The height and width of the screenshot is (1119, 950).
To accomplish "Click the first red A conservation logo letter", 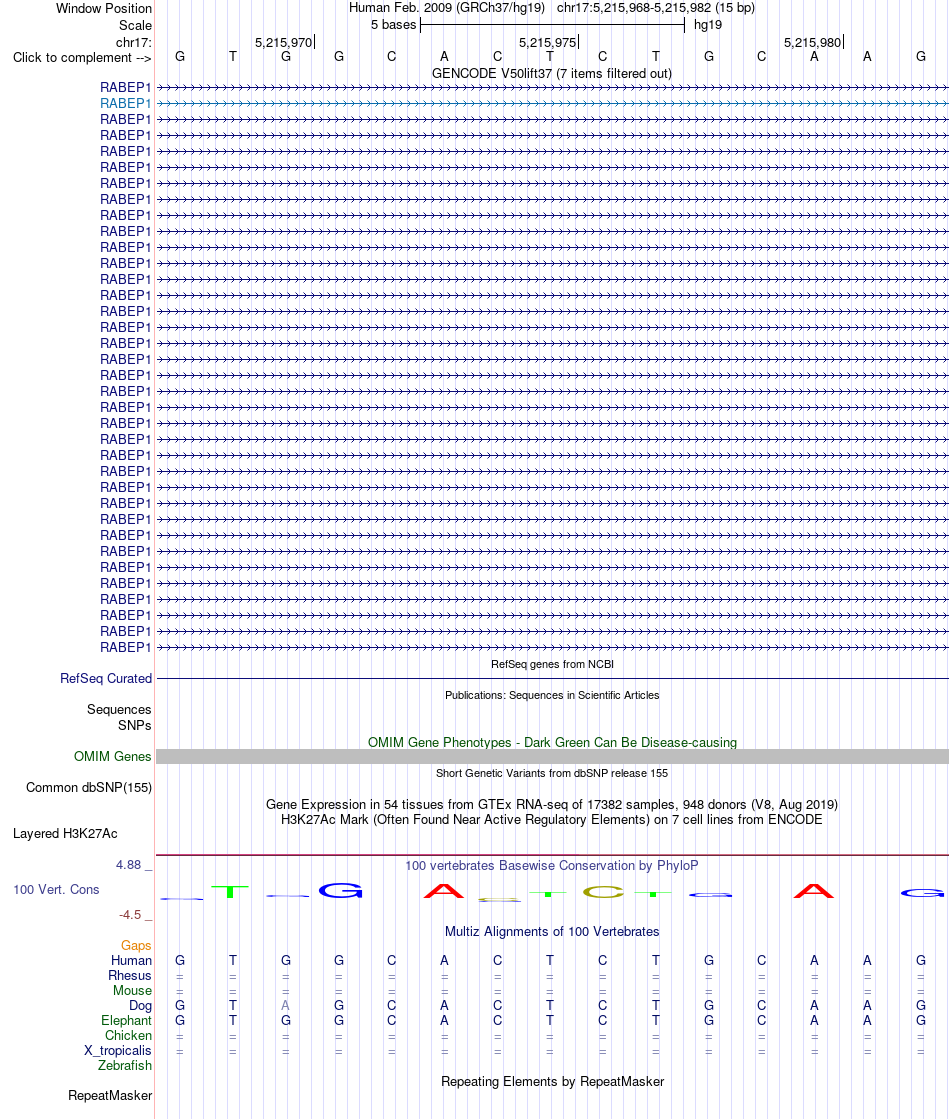I will pos(443,891).
